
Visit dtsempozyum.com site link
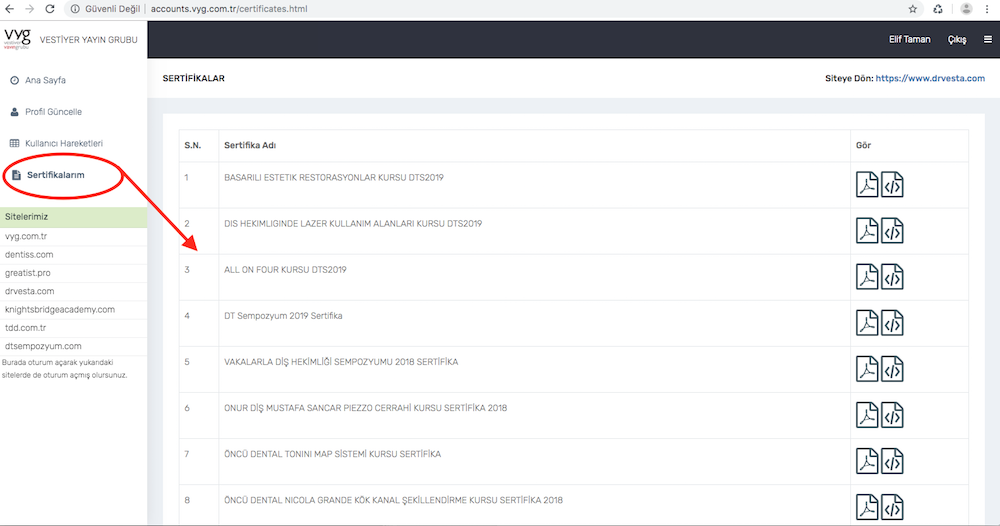(43, 346)
